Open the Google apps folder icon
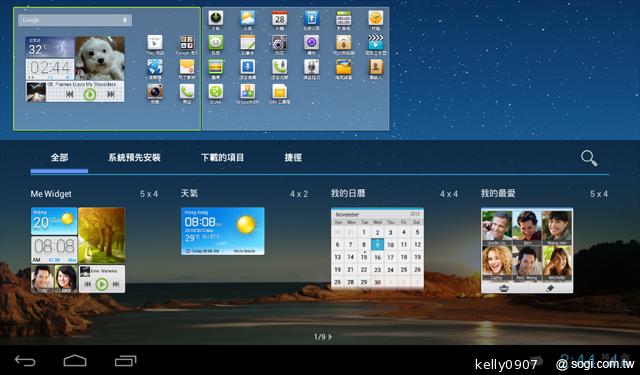The image size is (640, 375). click(x=187, y=42)
